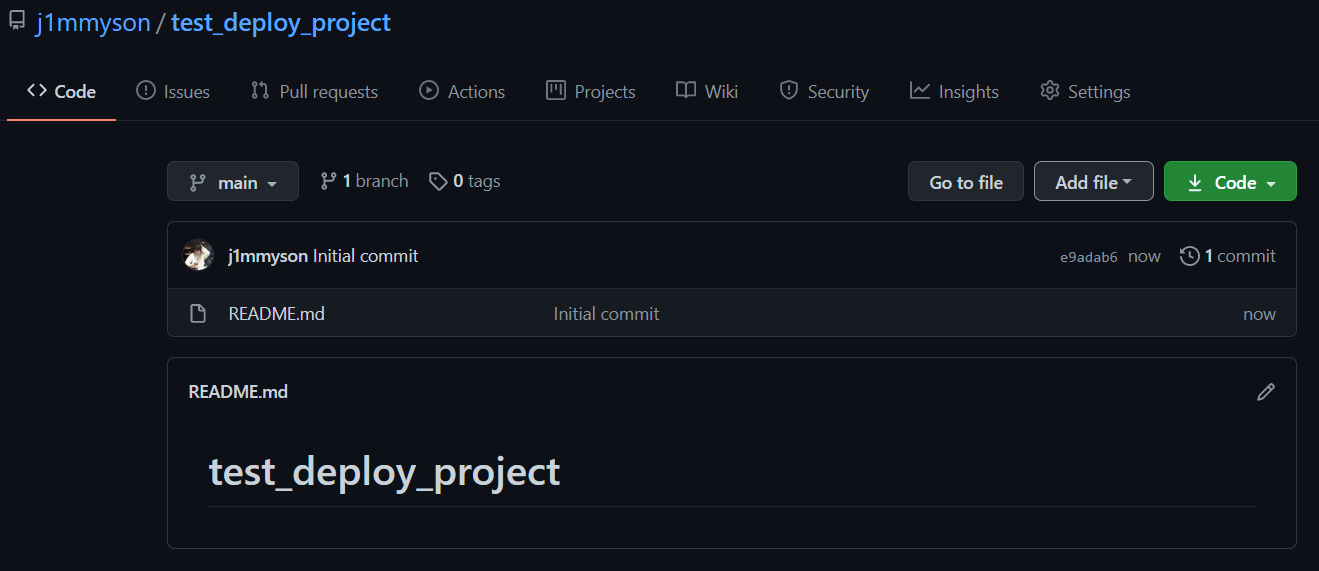Viewport: 1319px width, 571px height.
Task: Click the j1mmyson avatar in commit row
Action: tap(199, 255)
